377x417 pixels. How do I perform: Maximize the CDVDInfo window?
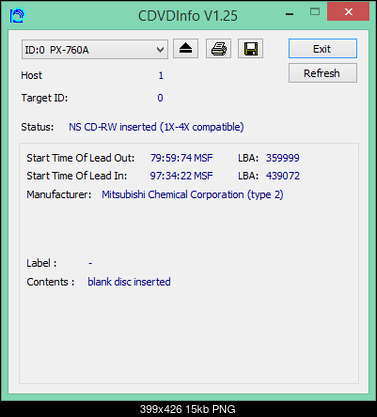(315, 12)
